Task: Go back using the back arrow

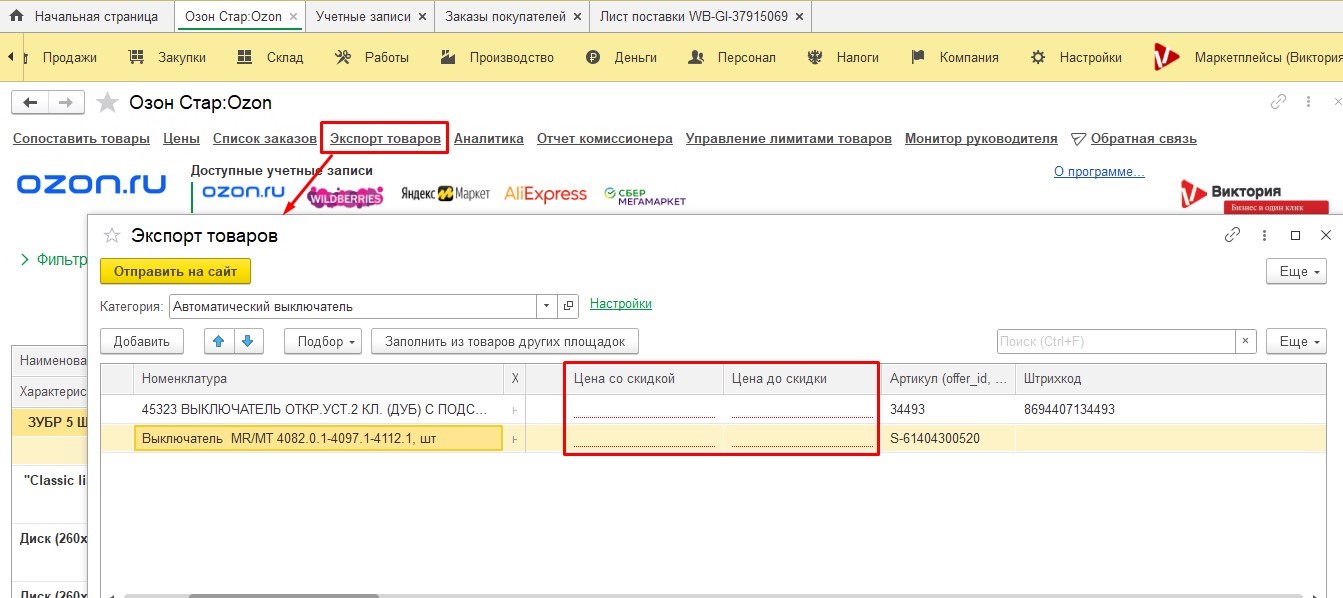Action: 30,102
